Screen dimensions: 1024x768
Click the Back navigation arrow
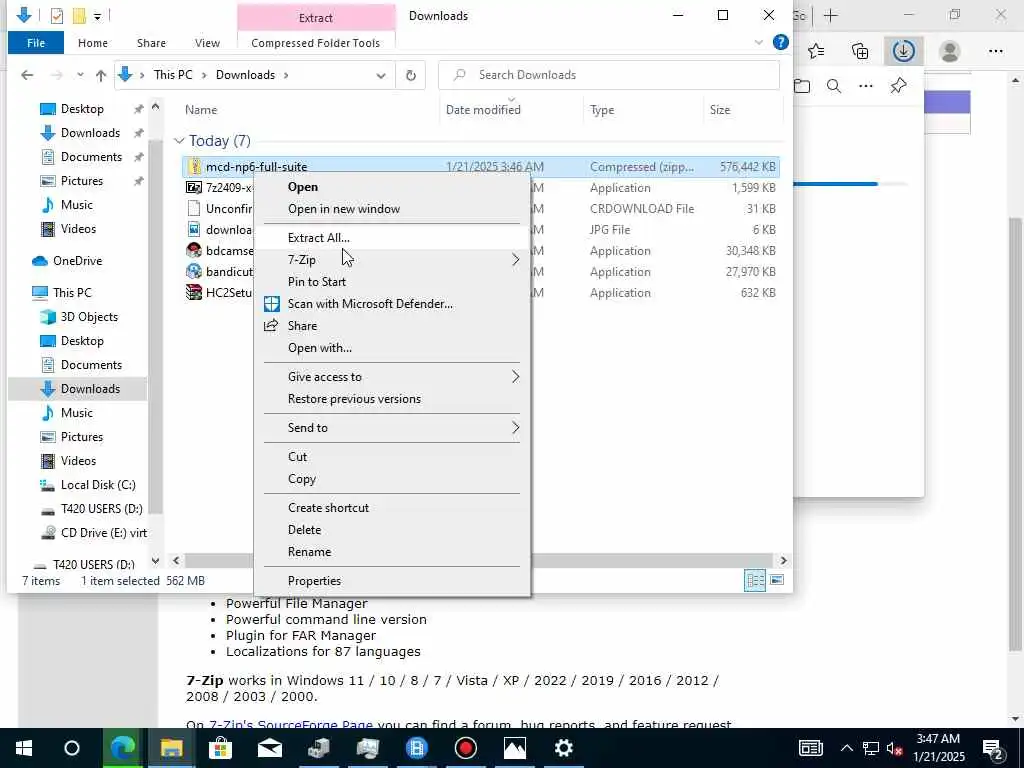tap(27, 75)
